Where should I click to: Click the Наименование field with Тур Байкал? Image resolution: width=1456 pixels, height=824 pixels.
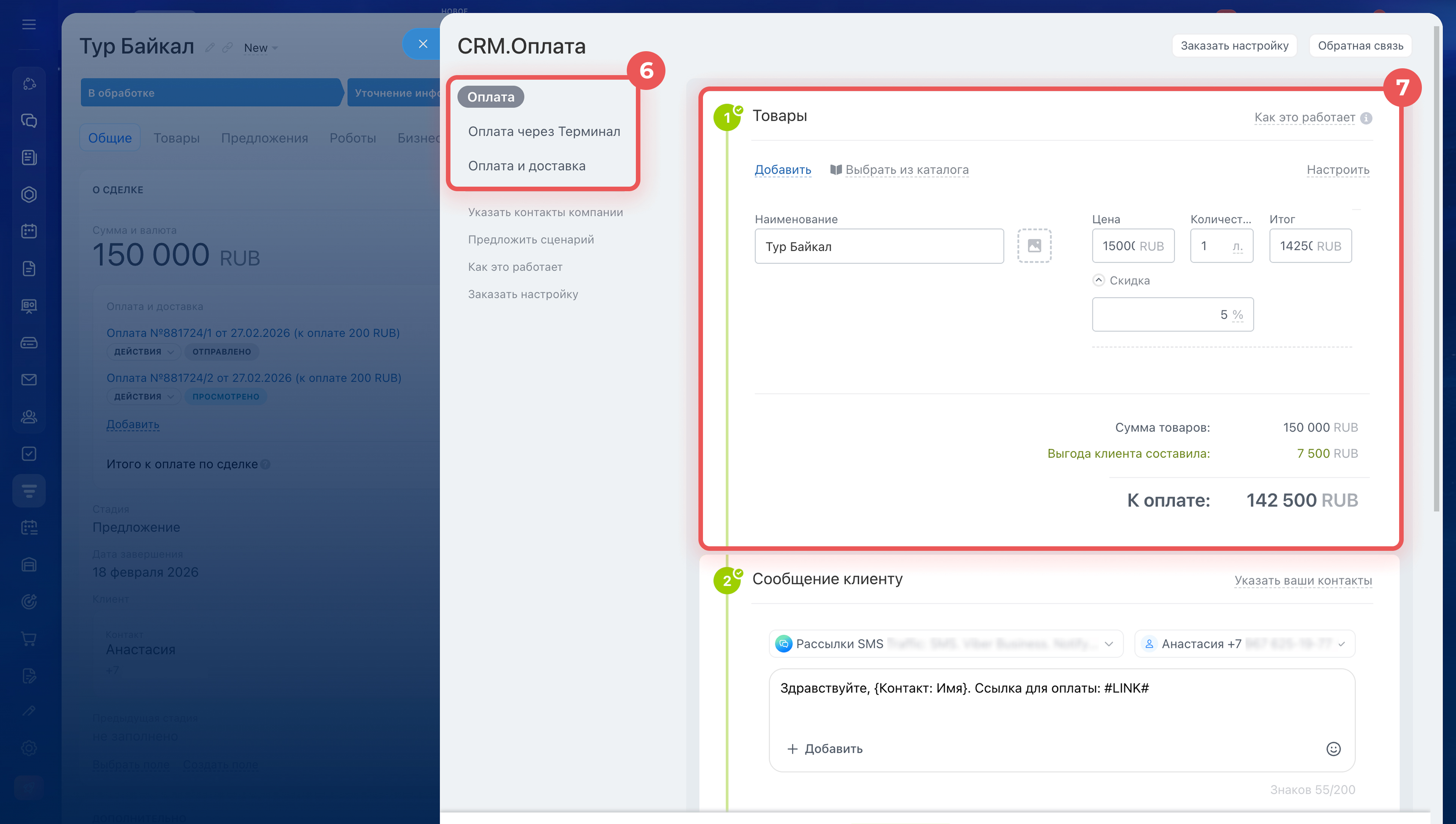[x=879, y=246]
